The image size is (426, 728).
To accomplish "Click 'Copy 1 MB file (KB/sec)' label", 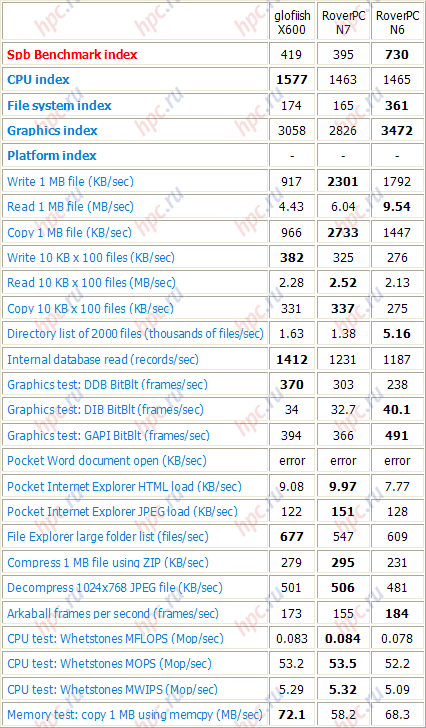I will 70,232.
